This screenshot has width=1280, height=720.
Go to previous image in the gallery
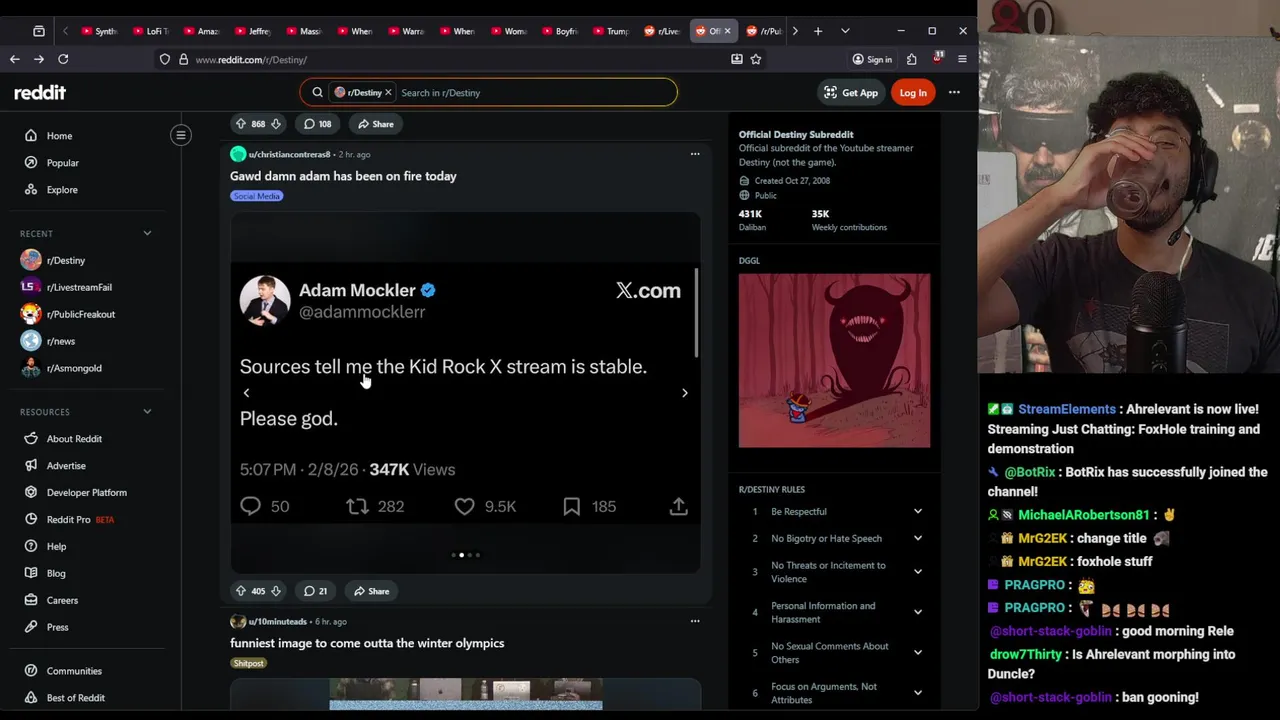[x=246, y=393]
